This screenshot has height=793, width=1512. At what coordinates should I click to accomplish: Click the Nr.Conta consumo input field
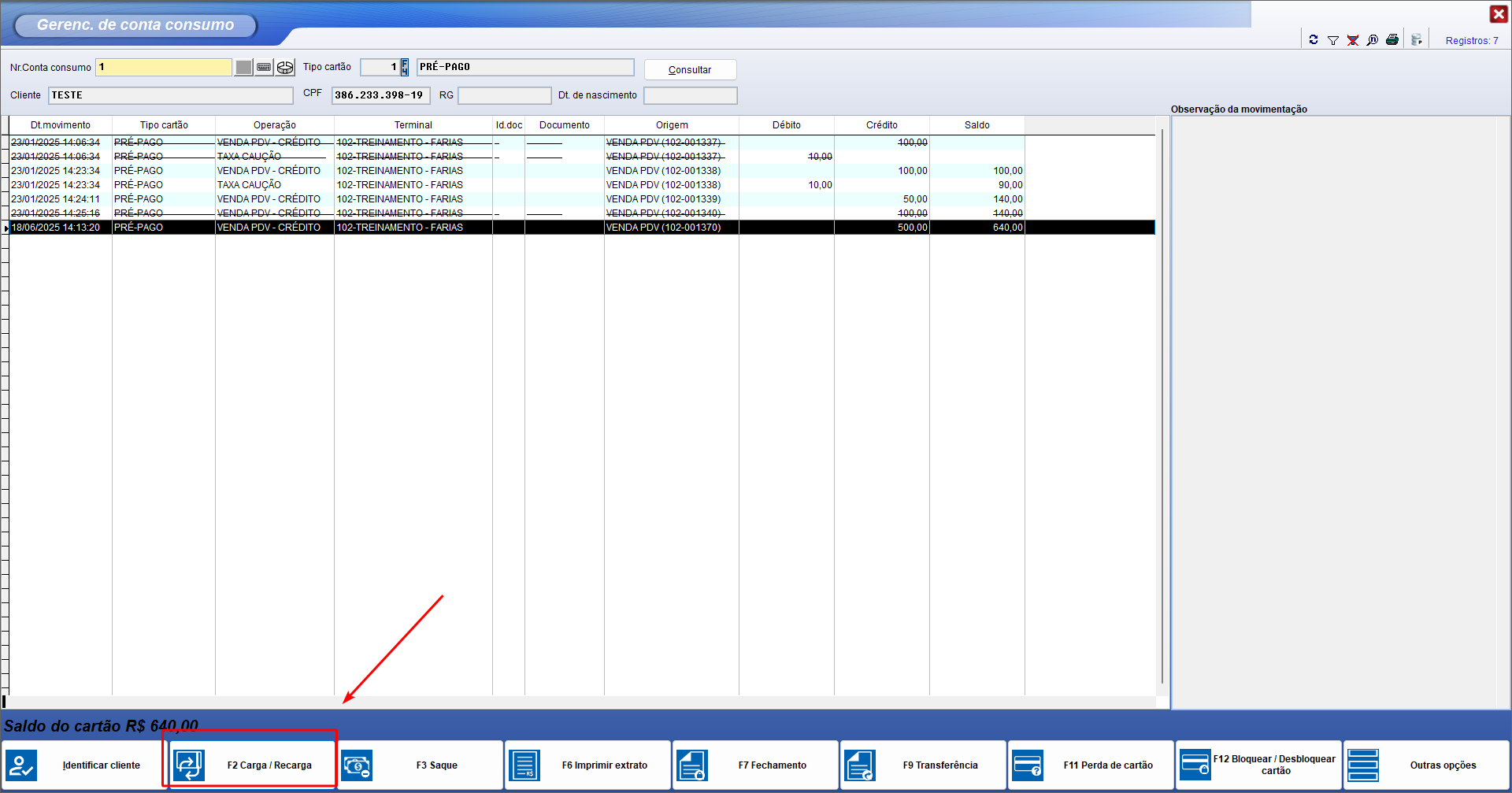coord(164,68)
